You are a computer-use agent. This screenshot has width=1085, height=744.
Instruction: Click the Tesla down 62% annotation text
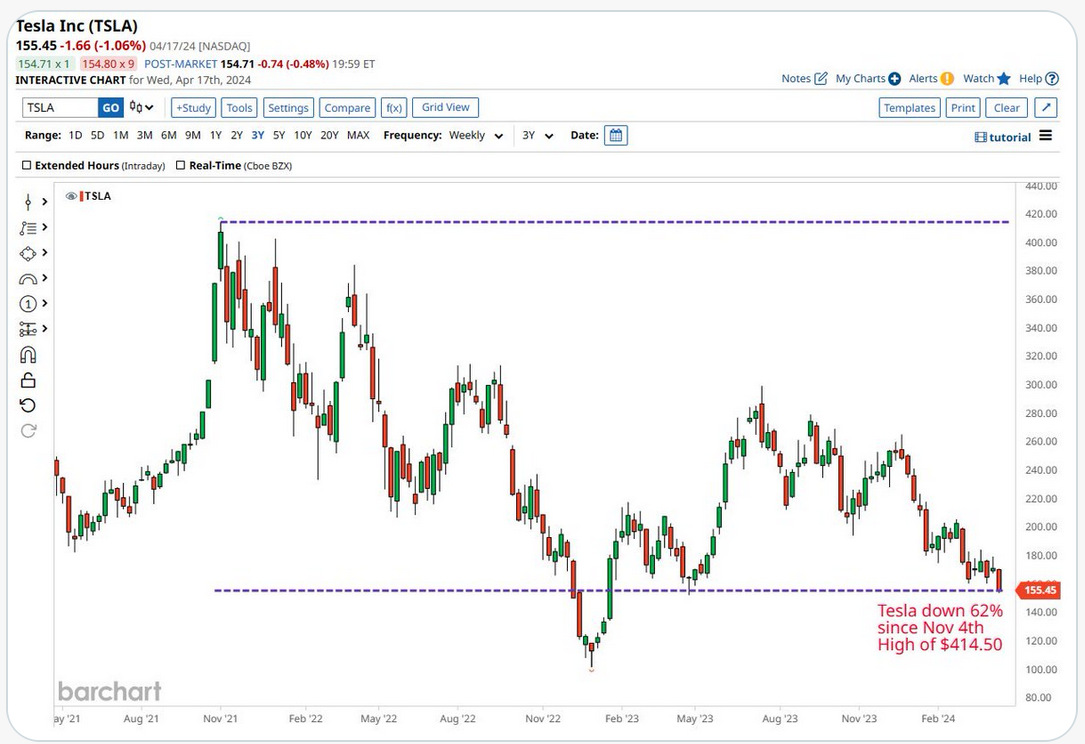pos(940,628)
